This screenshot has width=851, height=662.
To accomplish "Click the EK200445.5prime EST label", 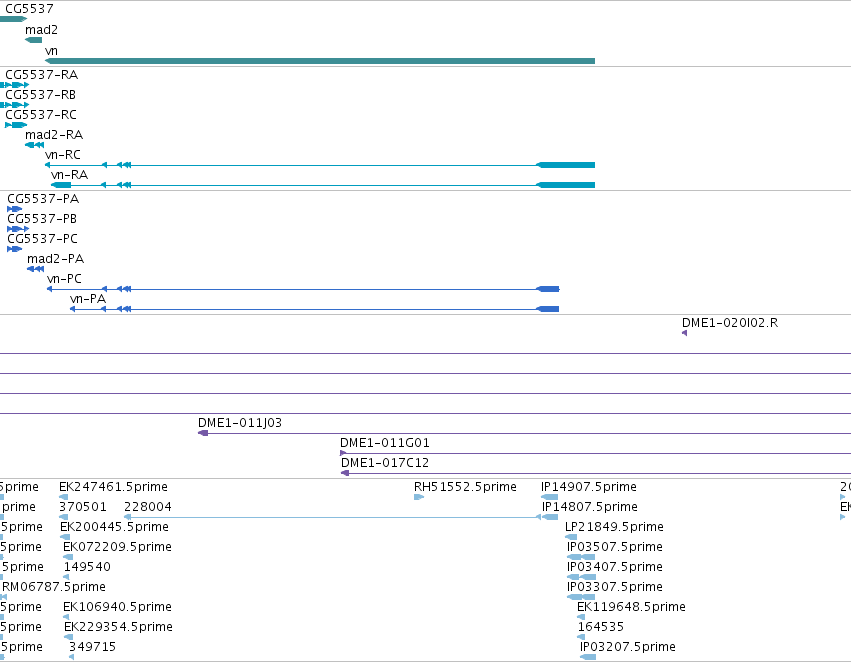I will pyautogui.click(x=115, y=527).
